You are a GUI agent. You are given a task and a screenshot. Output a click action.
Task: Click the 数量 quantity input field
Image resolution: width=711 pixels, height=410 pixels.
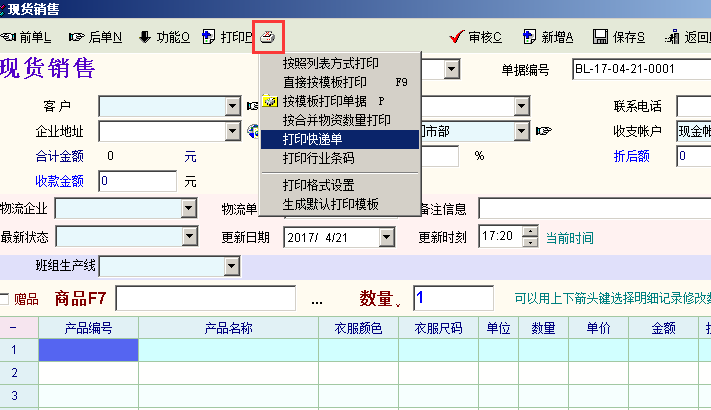coord(452,298)
